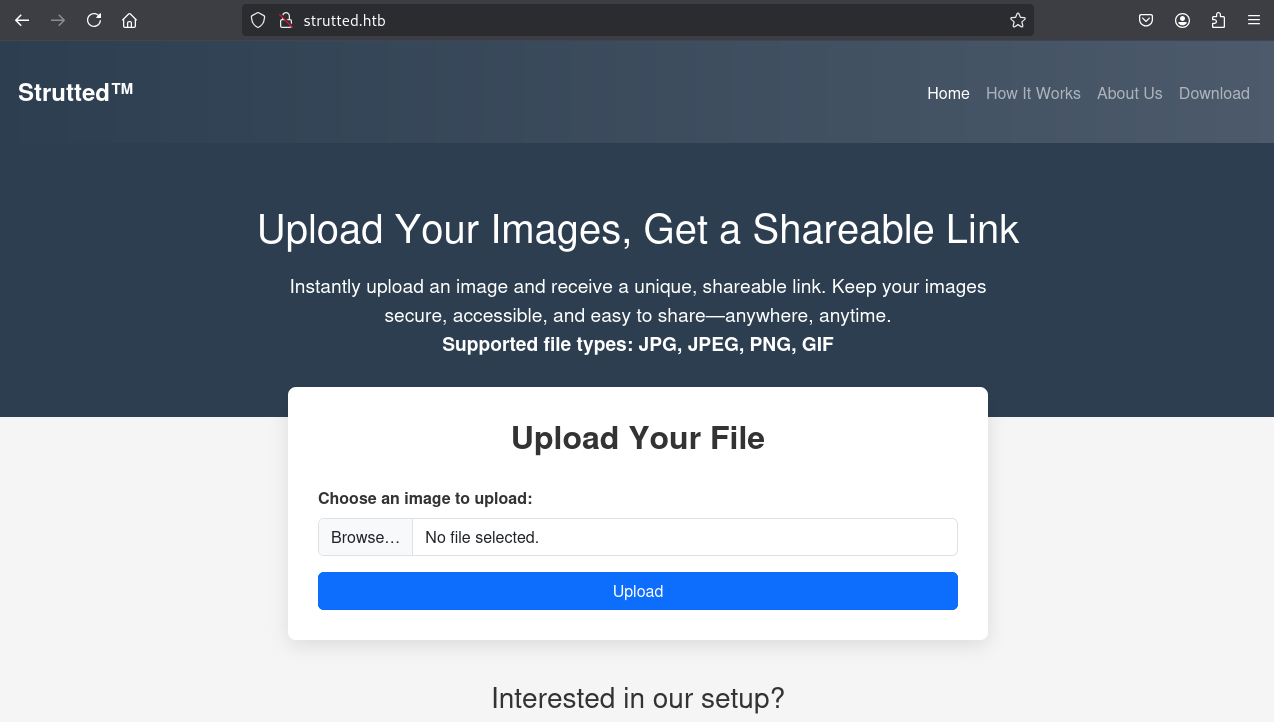Click the browser back arrow

tap(22, 20)
